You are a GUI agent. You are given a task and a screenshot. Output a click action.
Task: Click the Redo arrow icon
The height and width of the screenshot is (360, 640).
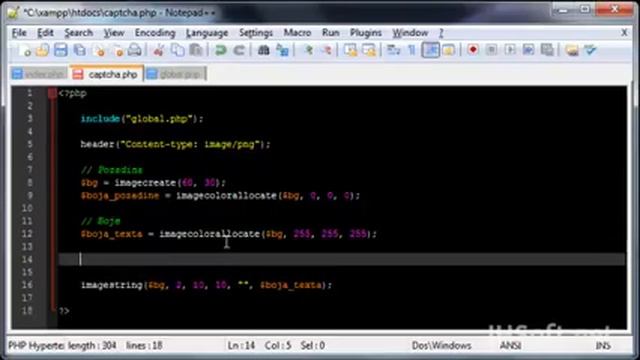pos(239,50)
